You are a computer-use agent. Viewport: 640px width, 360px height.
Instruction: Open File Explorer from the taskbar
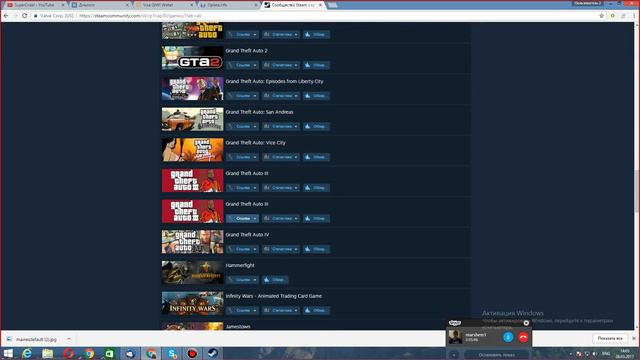tap(48, 353)
